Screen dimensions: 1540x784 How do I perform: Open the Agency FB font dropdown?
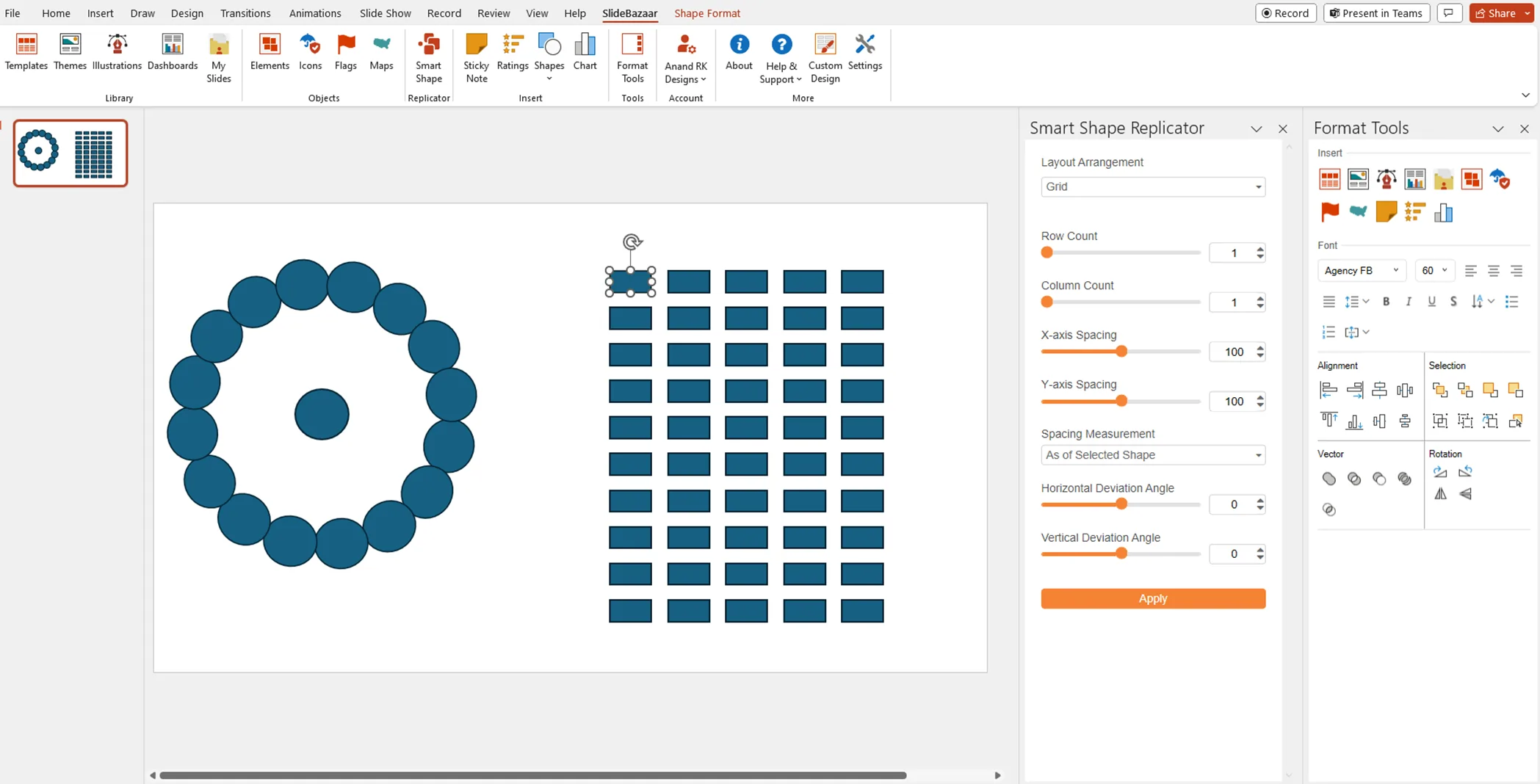(x=1362, y=270)
